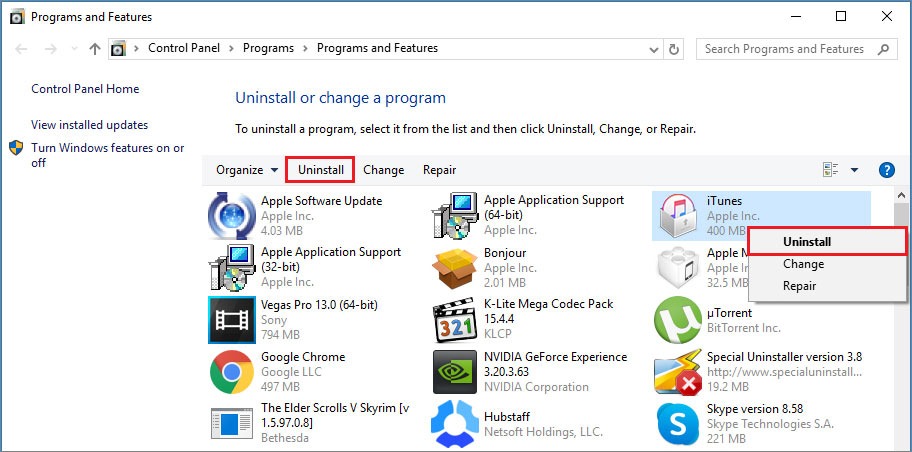Click the change view icon

pos(831,170)
